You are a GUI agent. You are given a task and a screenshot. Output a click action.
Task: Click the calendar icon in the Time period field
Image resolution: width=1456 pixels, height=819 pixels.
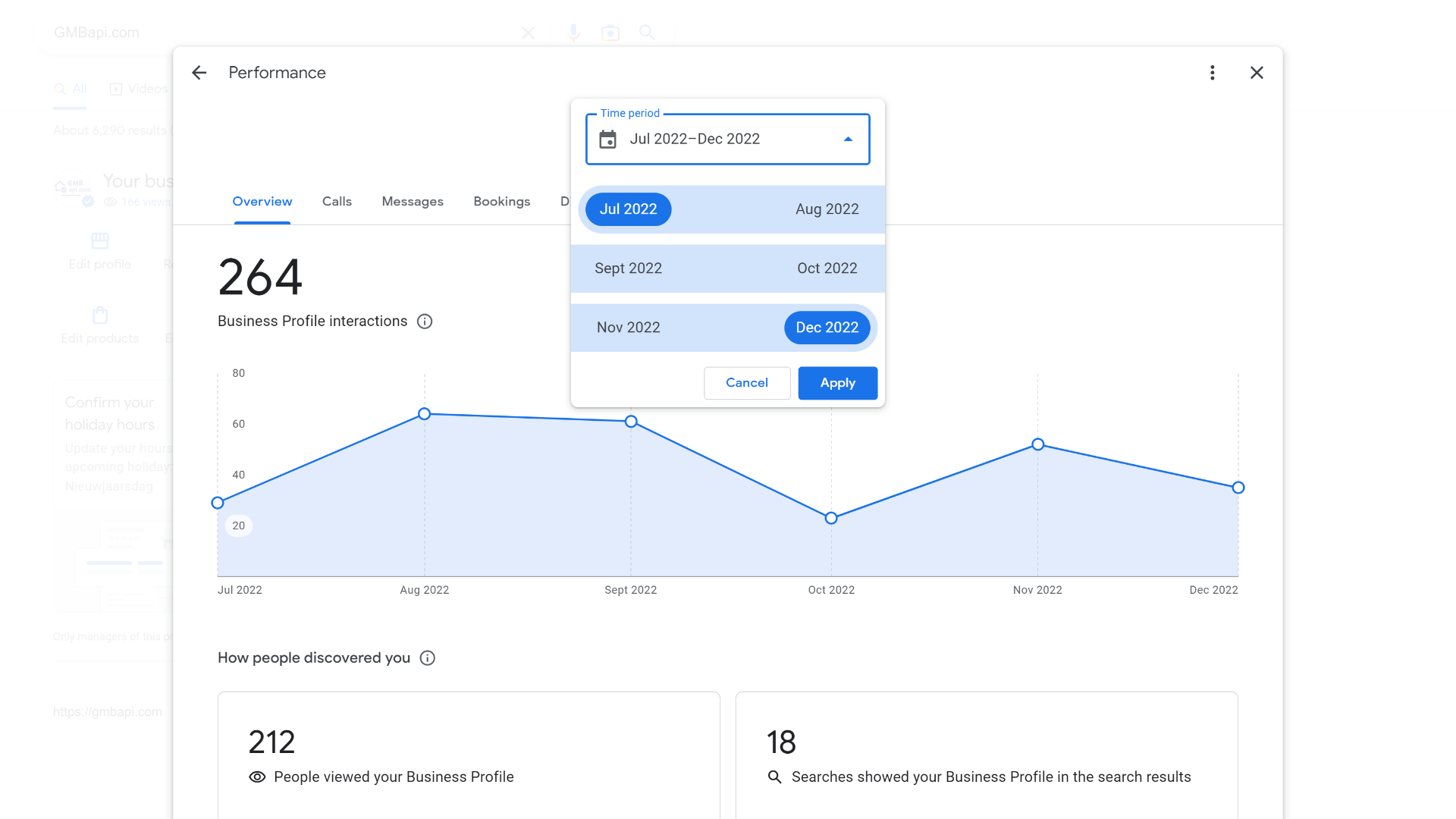click(608, 139)
